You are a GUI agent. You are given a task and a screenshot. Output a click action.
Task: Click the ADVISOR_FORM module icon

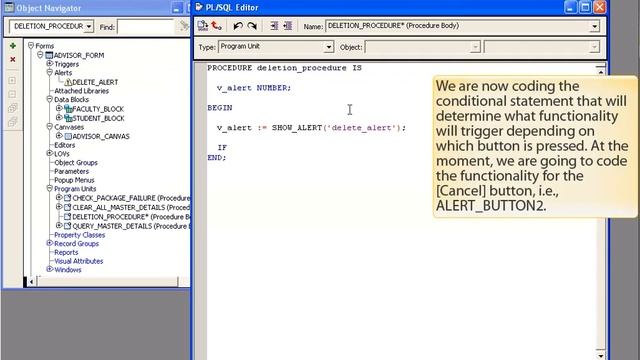click(49, 55)
